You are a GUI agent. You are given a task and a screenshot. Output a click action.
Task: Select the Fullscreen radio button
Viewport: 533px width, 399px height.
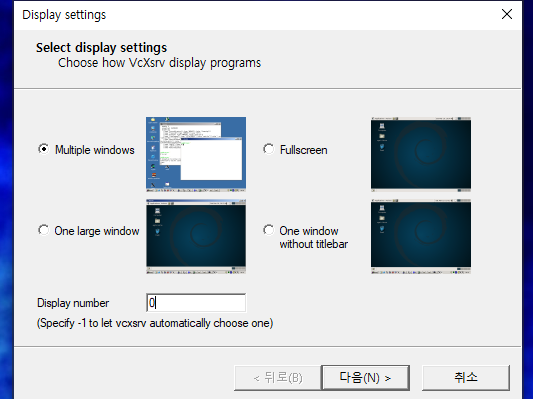(269, 150)
